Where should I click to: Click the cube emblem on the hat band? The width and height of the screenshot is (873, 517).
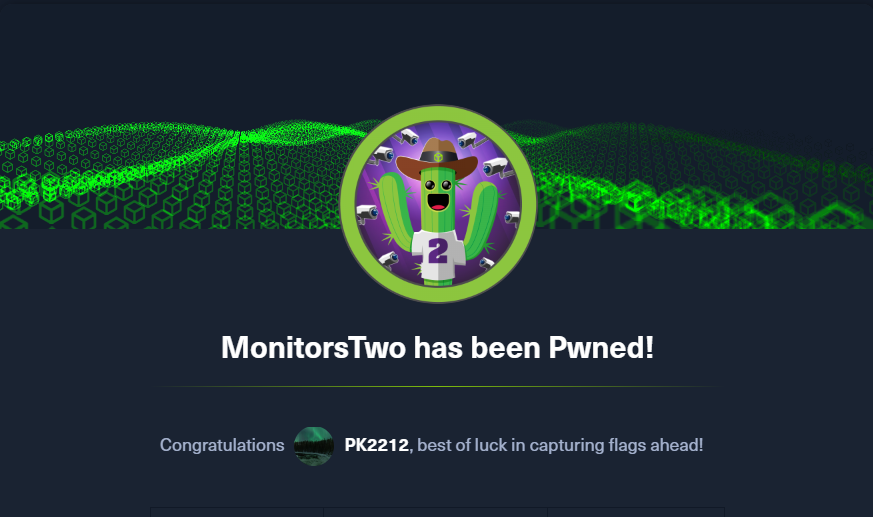pos(438,157)
